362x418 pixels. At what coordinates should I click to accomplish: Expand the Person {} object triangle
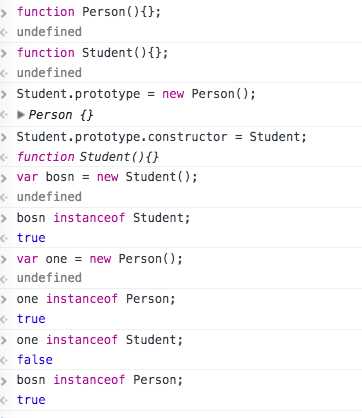21,115
